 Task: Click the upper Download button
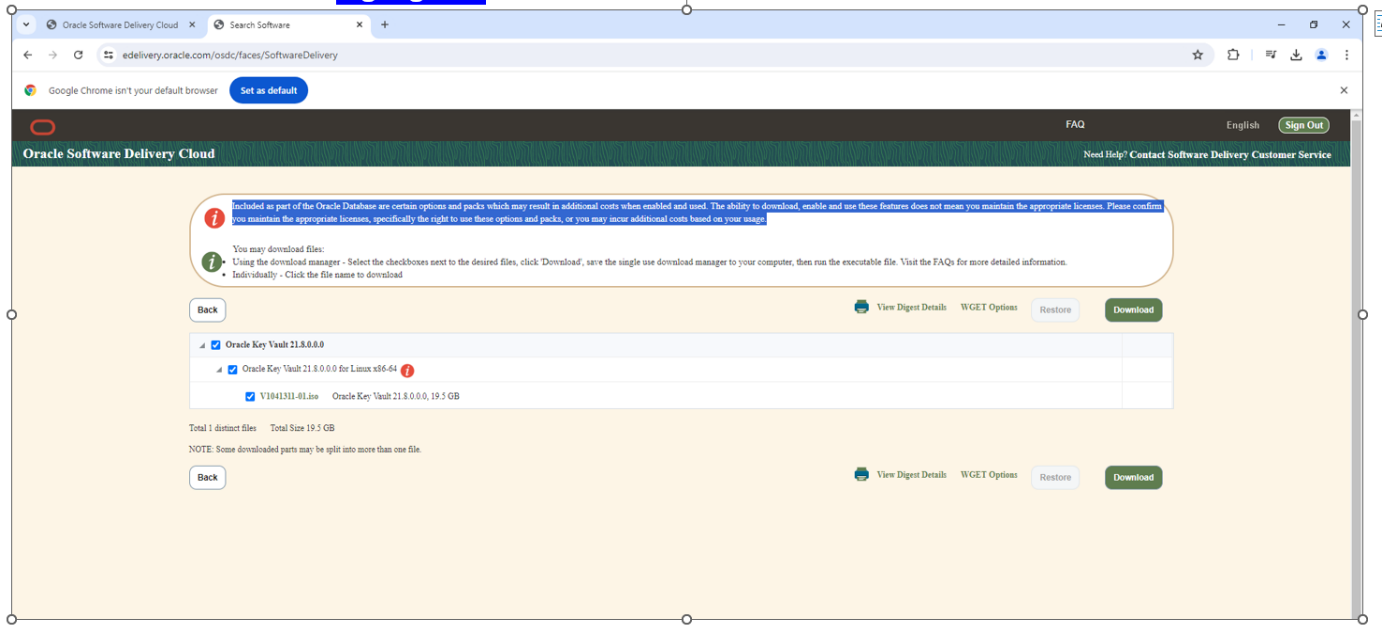(x=1133, y=310)
